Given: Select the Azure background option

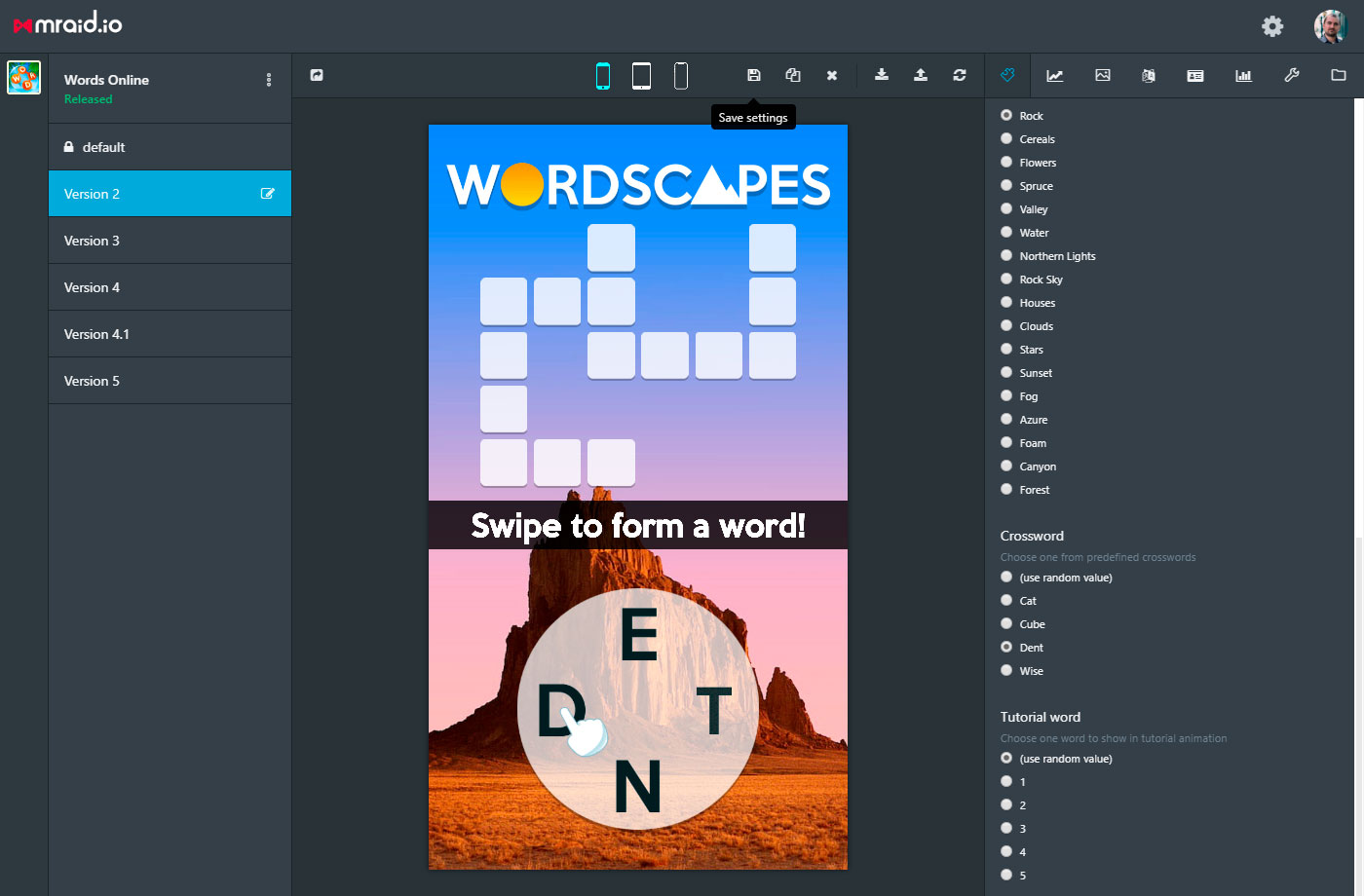Looking at the screenshot, I should (1006, 419).
